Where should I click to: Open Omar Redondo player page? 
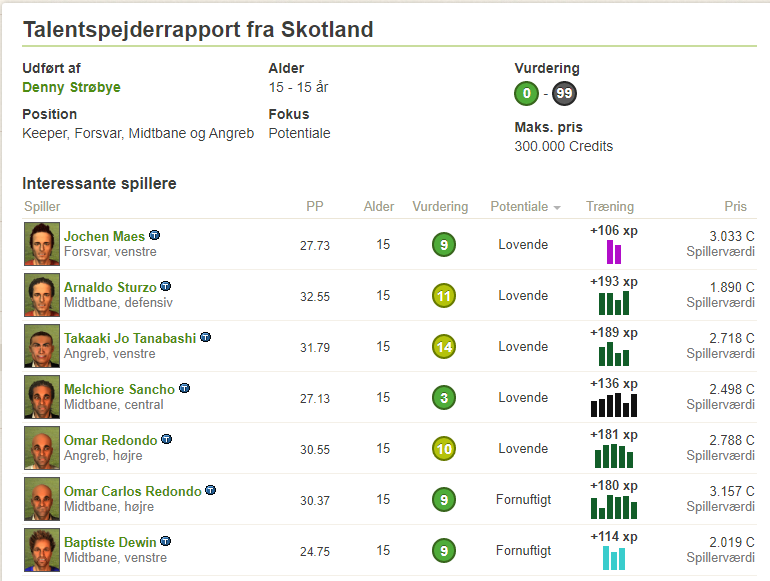(110, 440)
